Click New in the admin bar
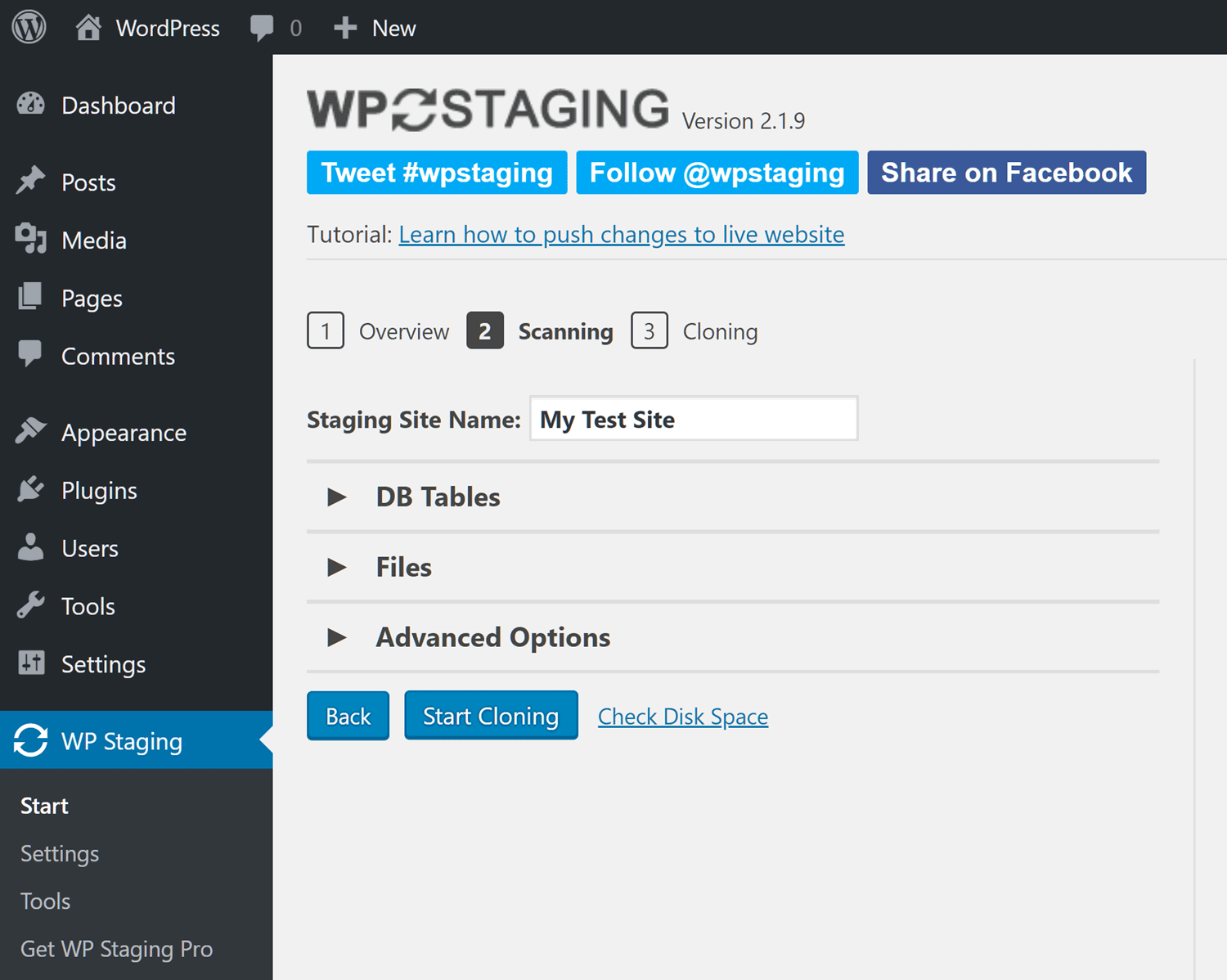 pos(394,29)
